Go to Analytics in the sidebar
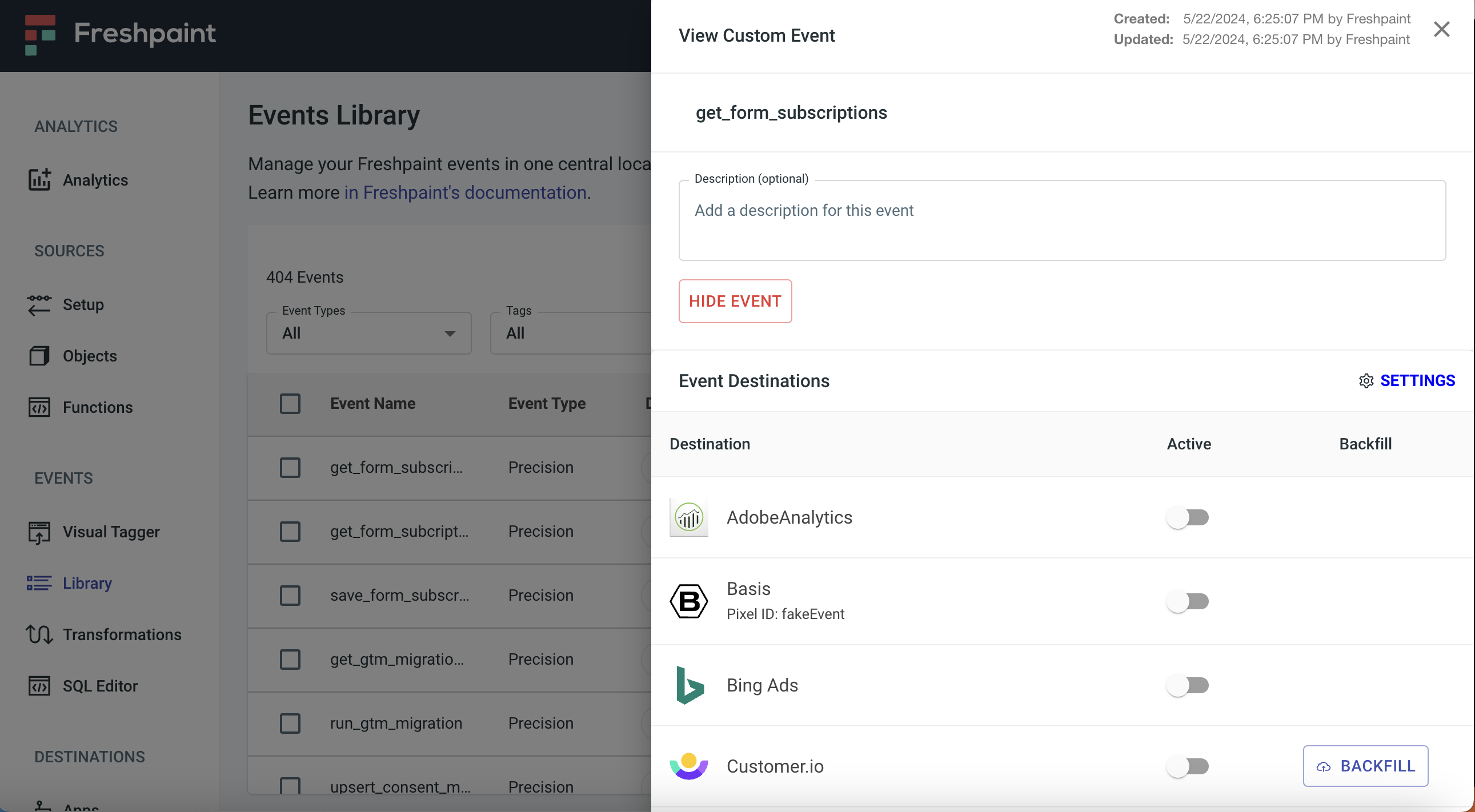 click(x=95, y=180)
